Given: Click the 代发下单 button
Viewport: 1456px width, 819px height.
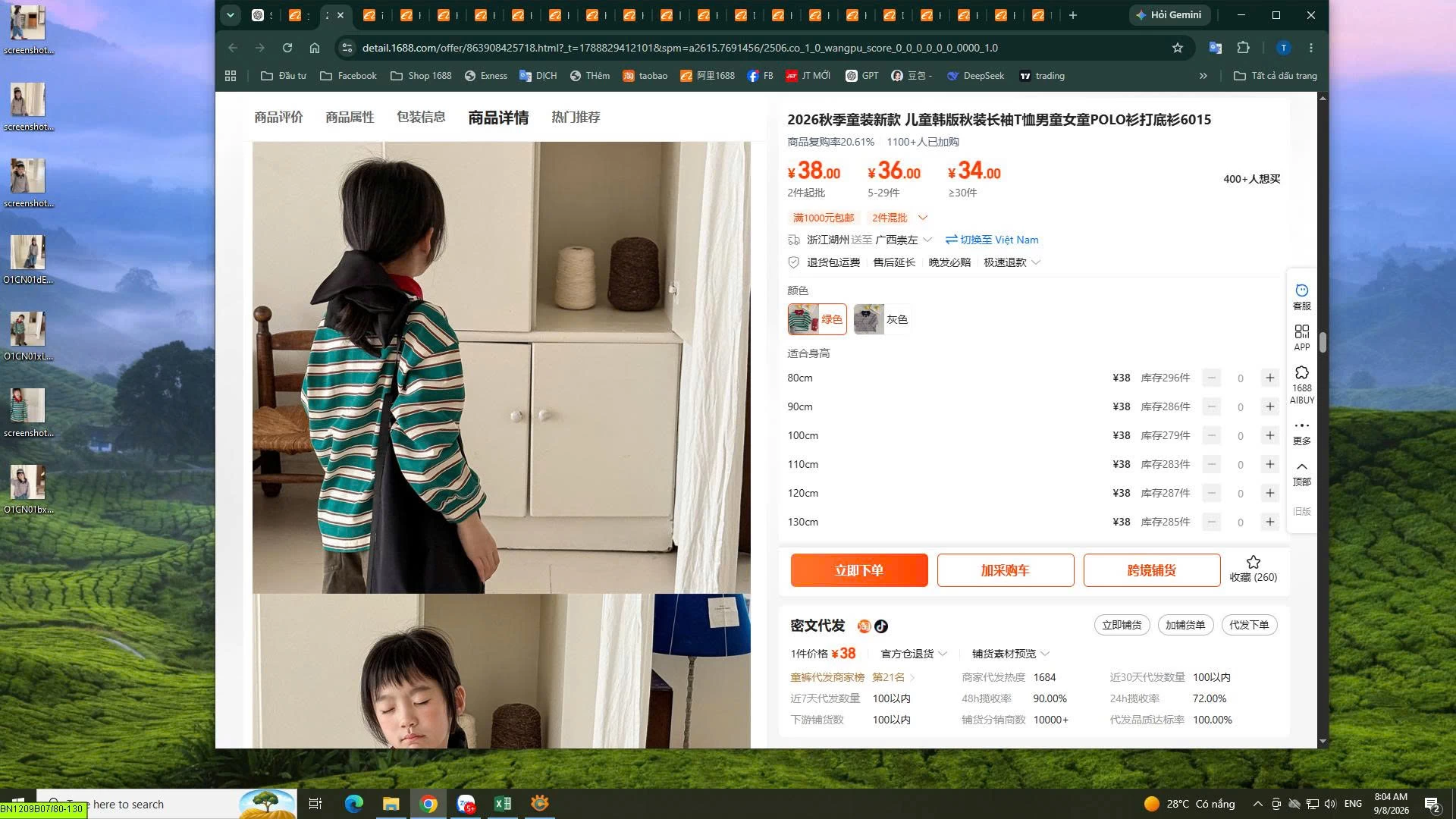Looking at the screenshot, I should pyautogui.click(x=1249, y=625).
